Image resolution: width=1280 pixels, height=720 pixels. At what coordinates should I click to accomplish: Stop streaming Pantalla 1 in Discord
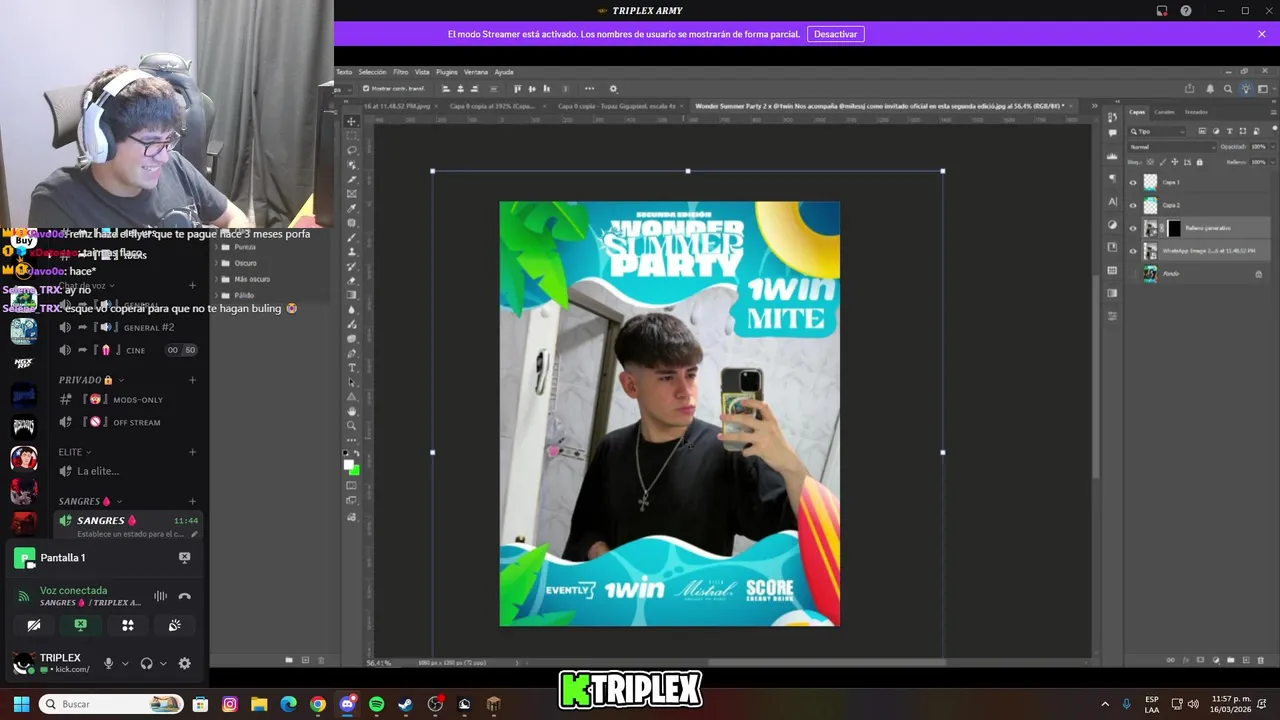[185, 557]
